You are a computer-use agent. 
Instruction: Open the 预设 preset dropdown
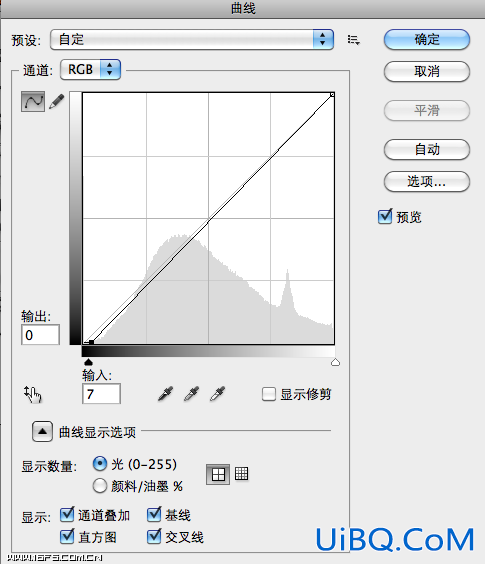coord(192,40)
